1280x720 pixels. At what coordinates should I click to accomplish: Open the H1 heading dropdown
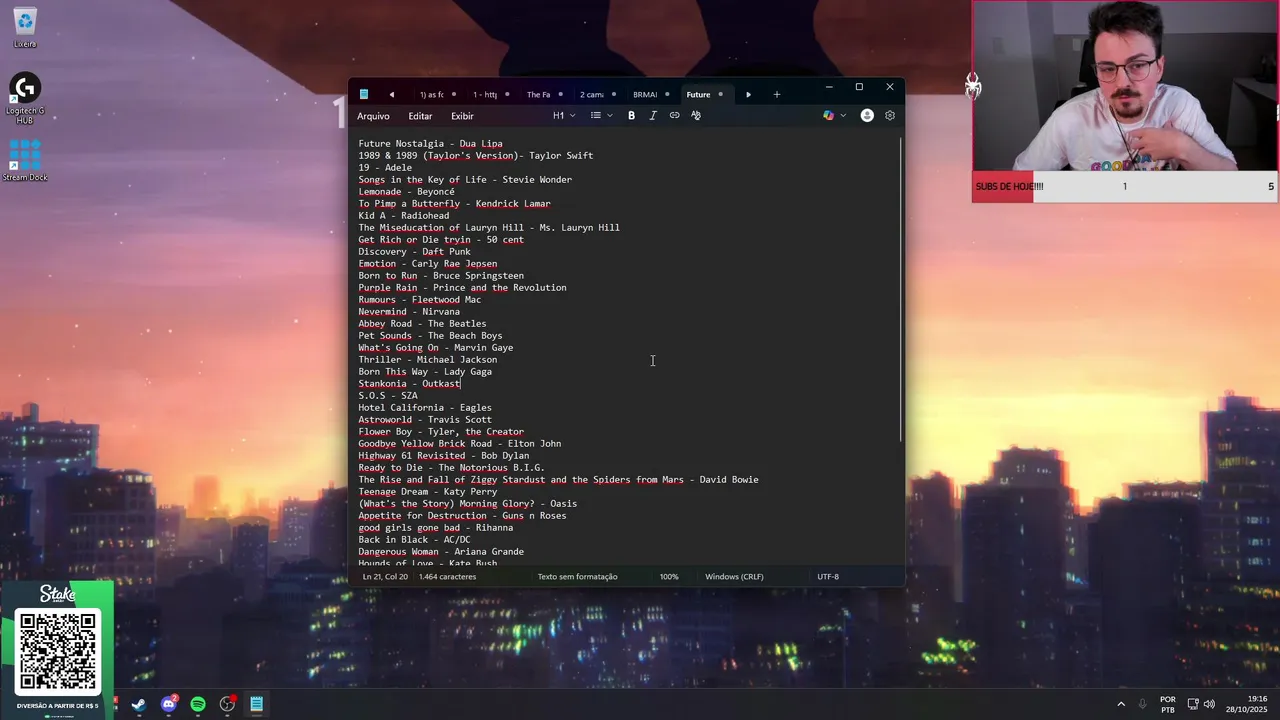pyautogui.click(x=564, y=116)
